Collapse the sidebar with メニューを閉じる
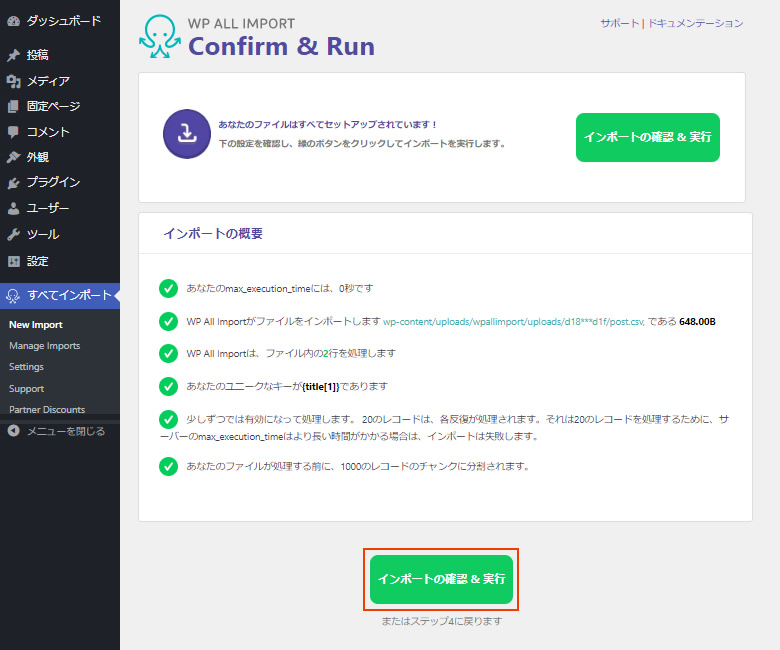 tap(56, 431)
